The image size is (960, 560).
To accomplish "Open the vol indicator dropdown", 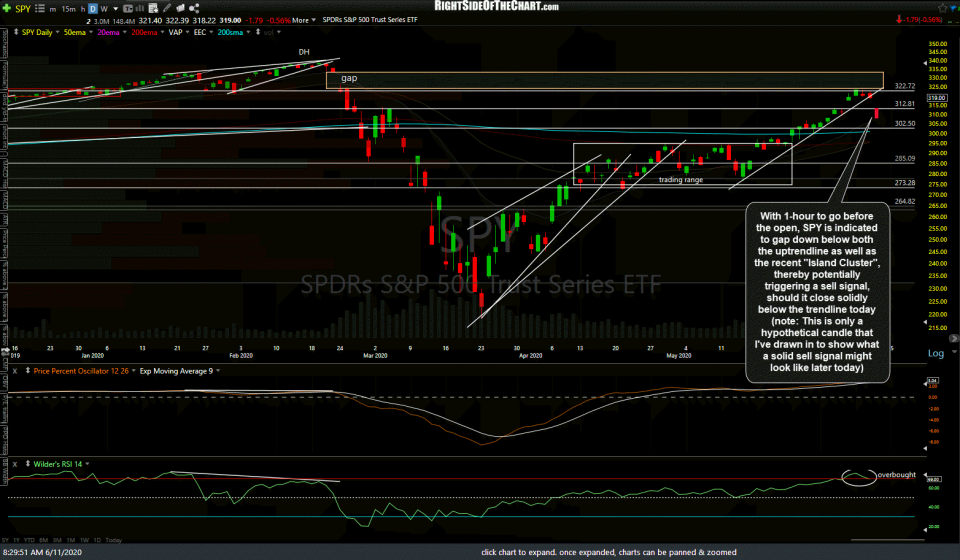I will pyautogui.click(x=279, y=32).
